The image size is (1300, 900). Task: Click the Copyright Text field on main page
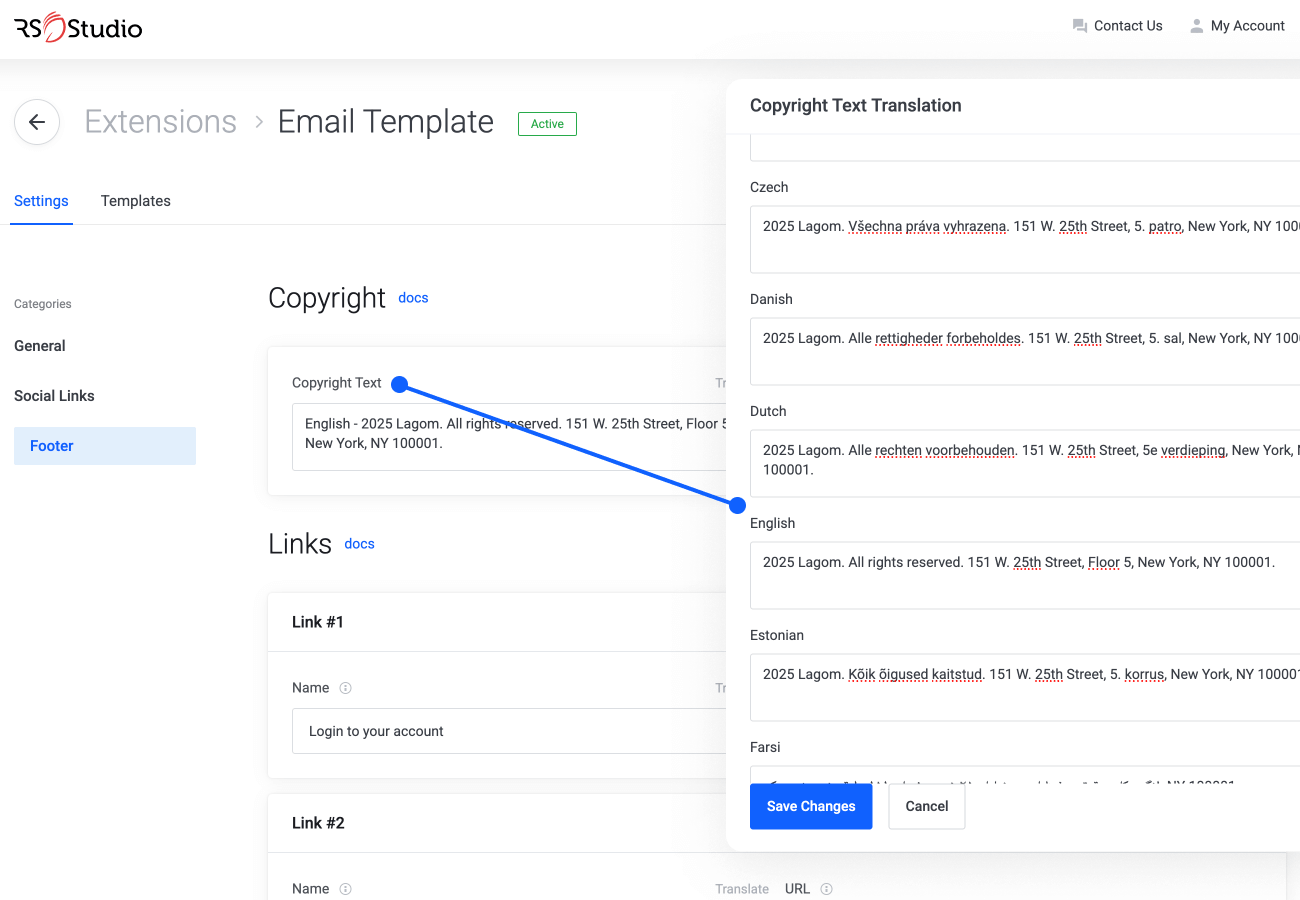tap(509, 437)
